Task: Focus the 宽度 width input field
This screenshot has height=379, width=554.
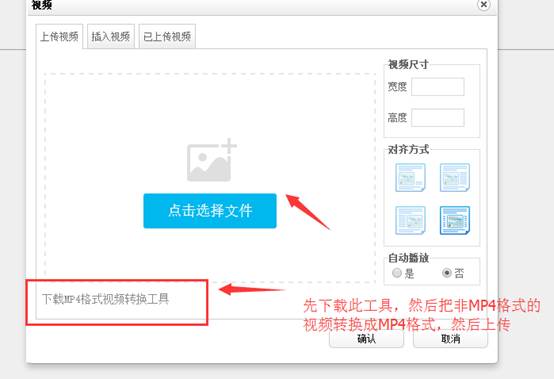Action: [x=438, y=87]
